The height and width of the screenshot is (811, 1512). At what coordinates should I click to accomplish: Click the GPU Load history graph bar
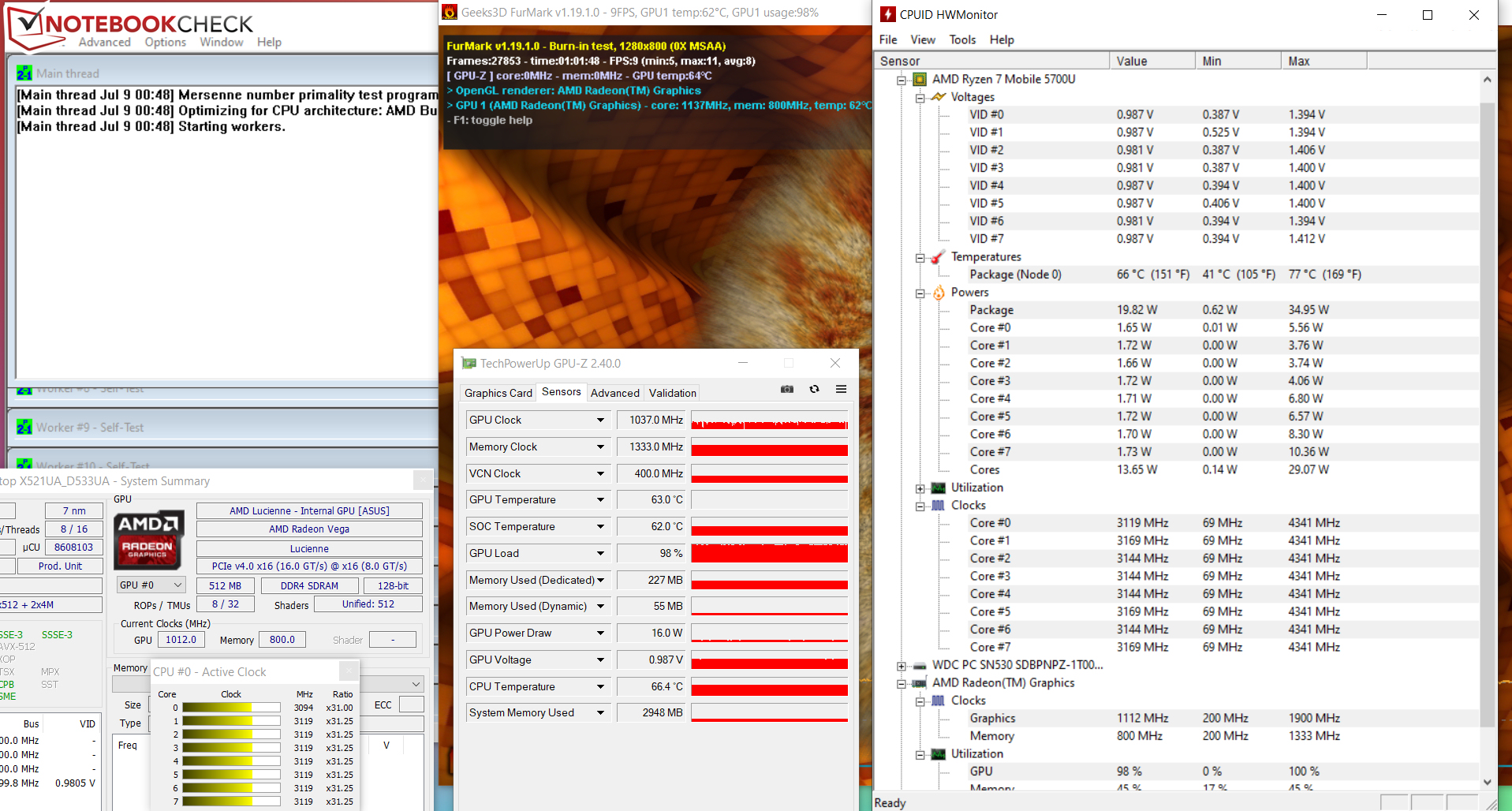coord(770,553)
